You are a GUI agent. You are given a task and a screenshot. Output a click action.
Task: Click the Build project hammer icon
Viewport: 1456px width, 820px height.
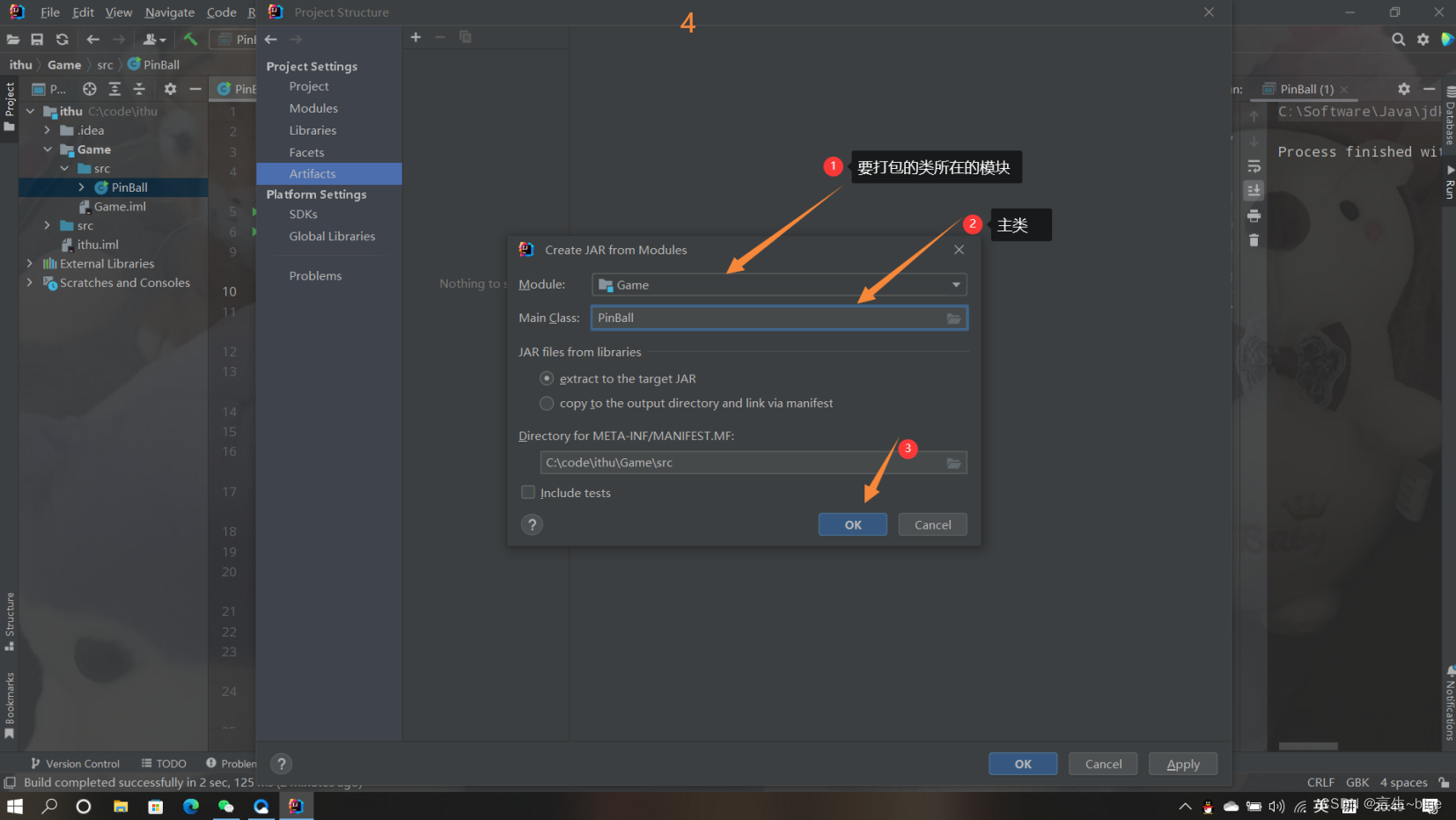(190, 40)
